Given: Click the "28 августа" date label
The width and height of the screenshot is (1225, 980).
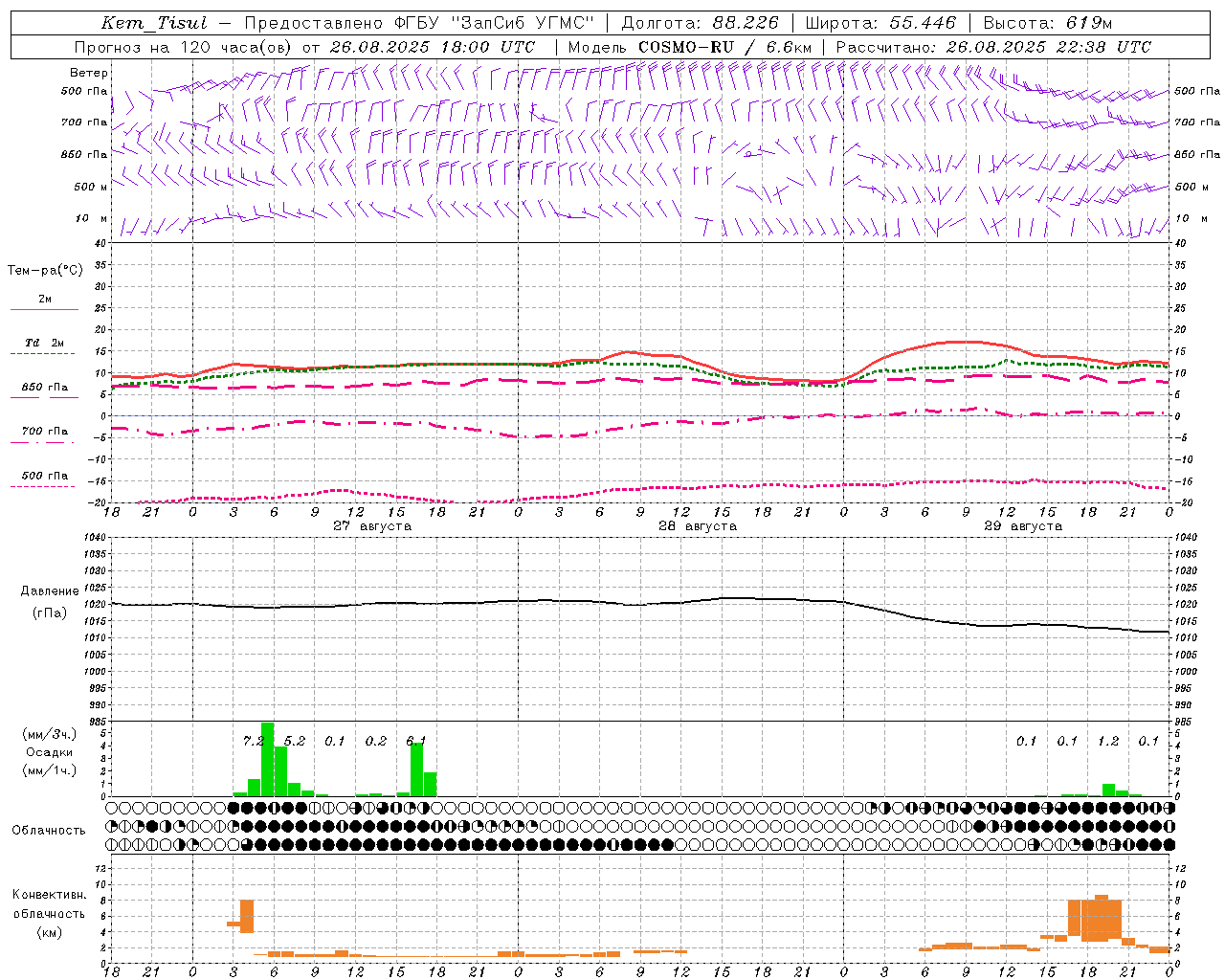Looking at the screenshot, I should click(x=698, y=526).
